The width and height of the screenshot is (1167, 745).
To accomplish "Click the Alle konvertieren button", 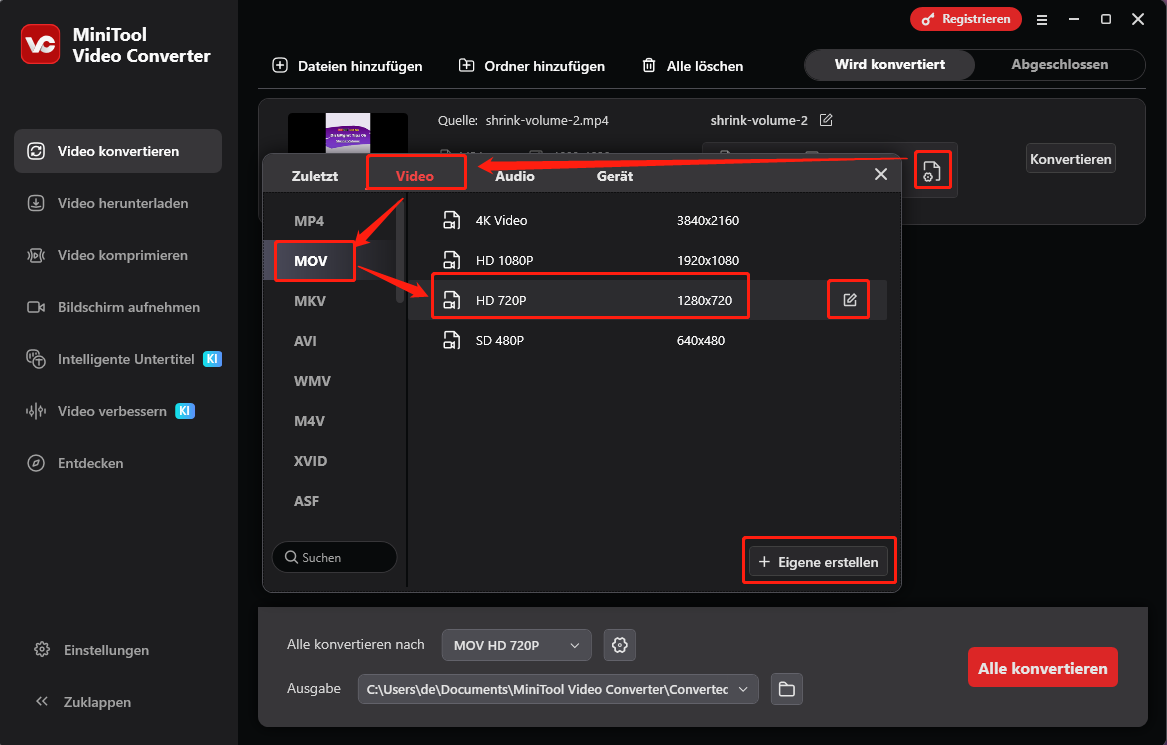I will [x=1042, y=668].
